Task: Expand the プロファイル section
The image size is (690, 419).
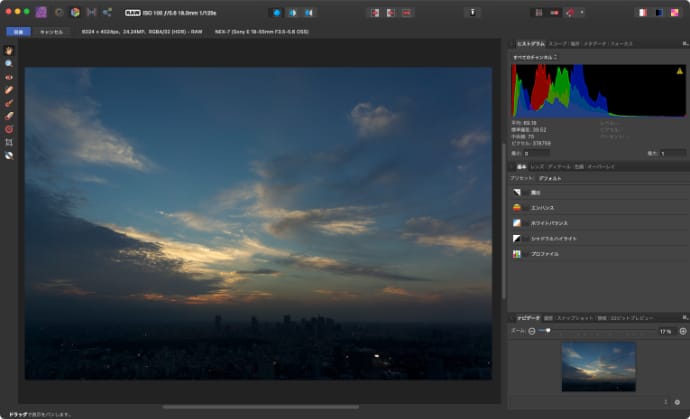Action: (x=545, y=255)
